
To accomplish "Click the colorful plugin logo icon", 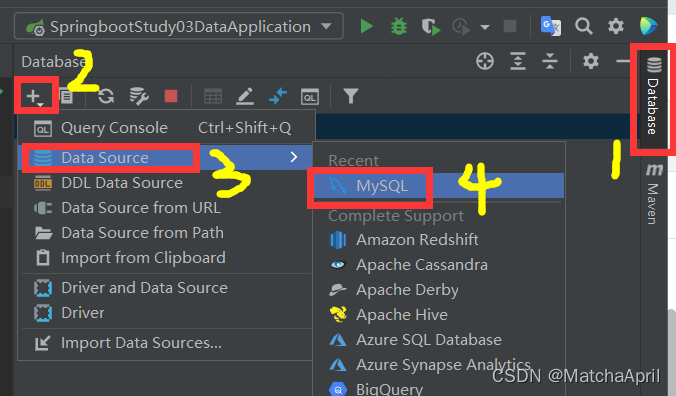I will tap(648, 26).
